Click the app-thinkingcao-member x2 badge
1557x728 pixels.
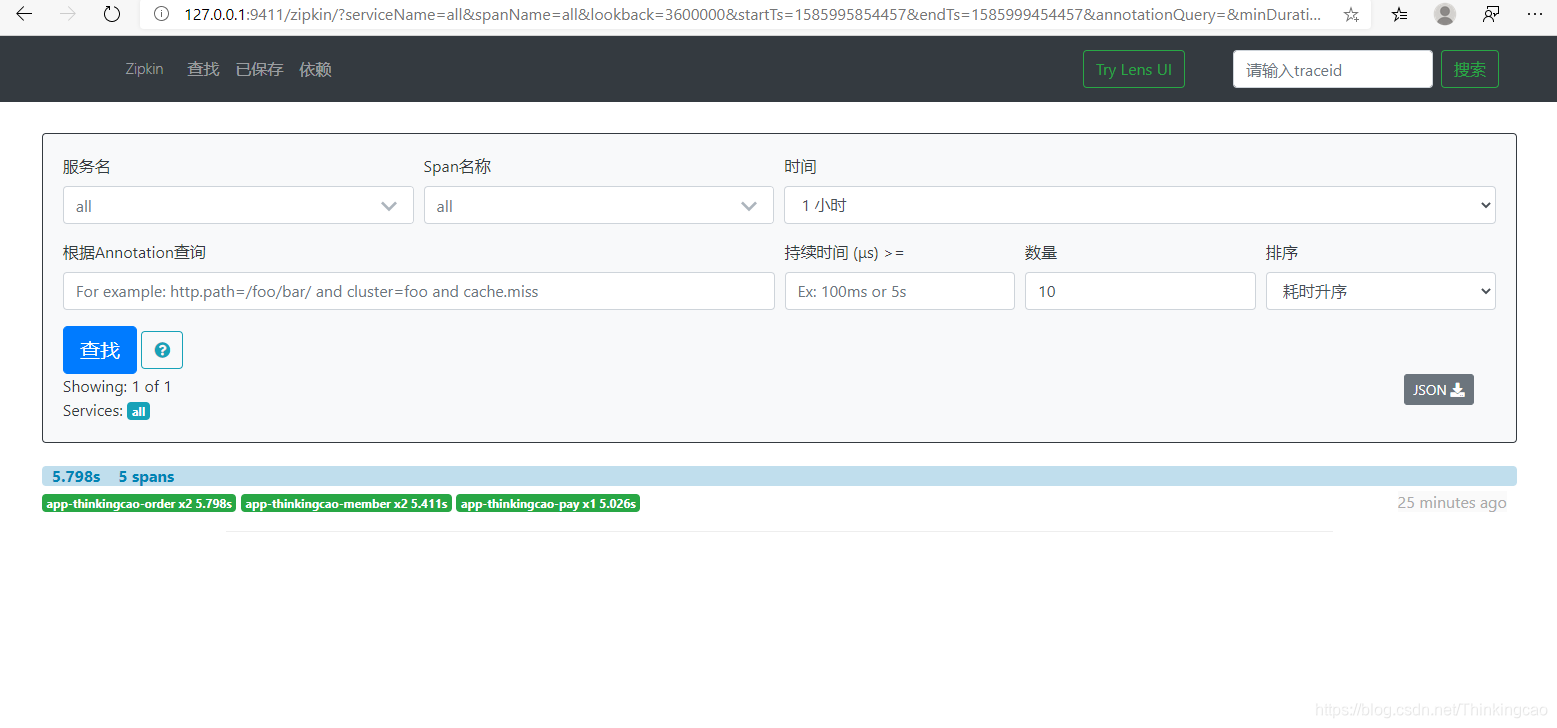pos(346,503)
